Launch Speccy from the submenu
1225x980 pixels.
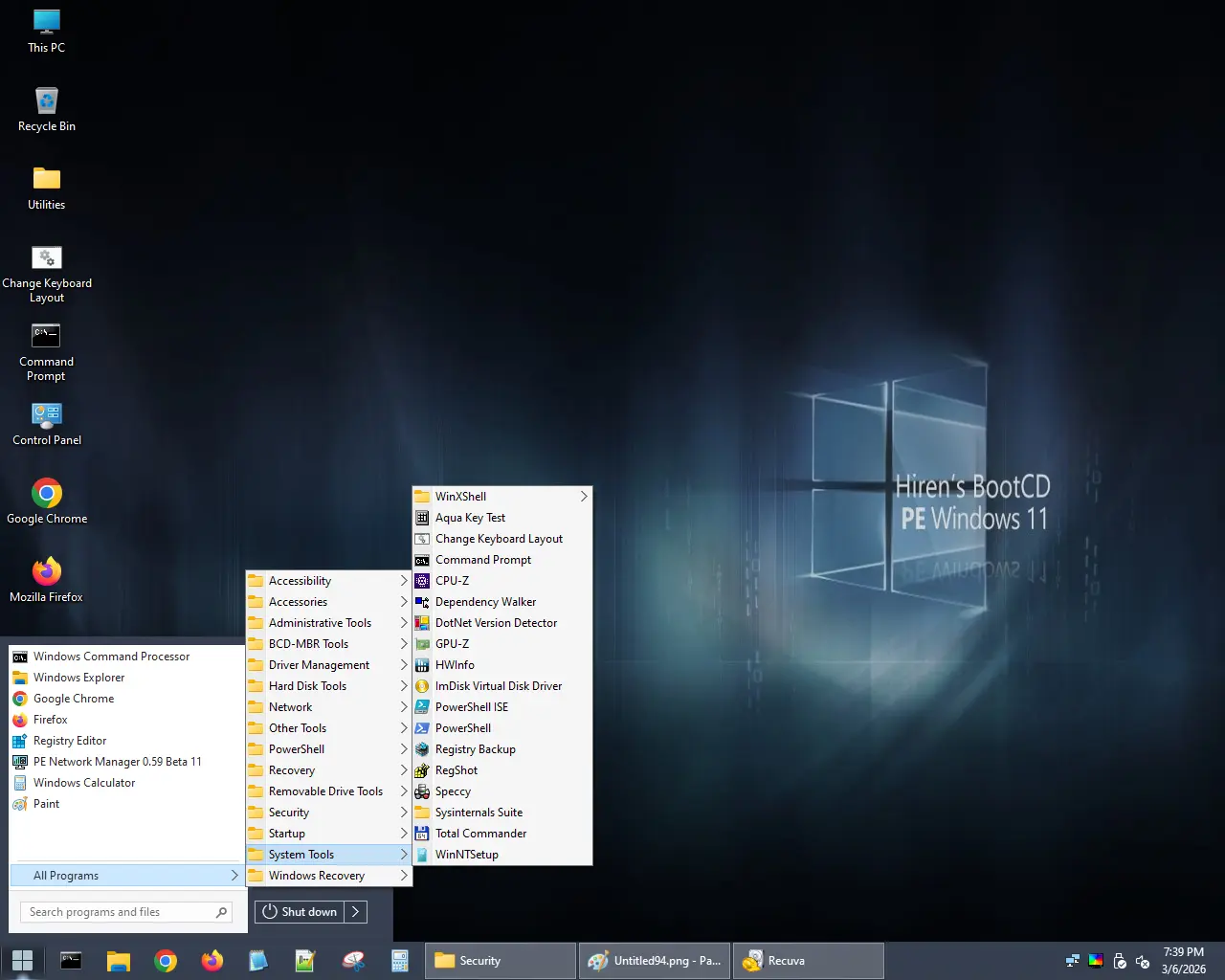453,791
